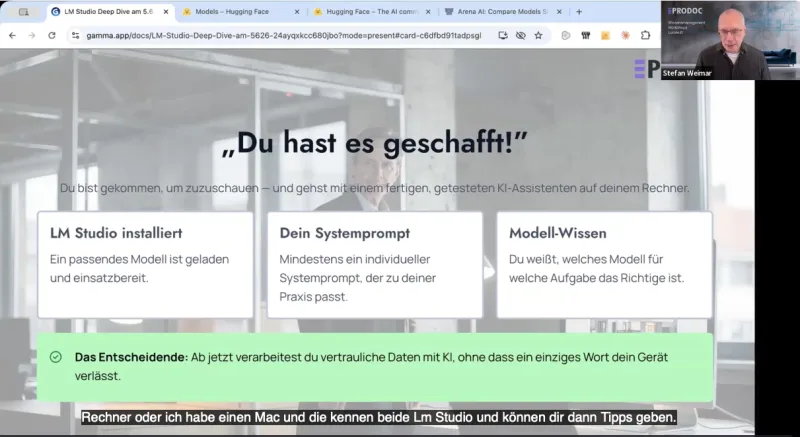Click the tab-group button left of the first tab
The height and width of the screenshot is (437, 800).
tap(23, 12)
